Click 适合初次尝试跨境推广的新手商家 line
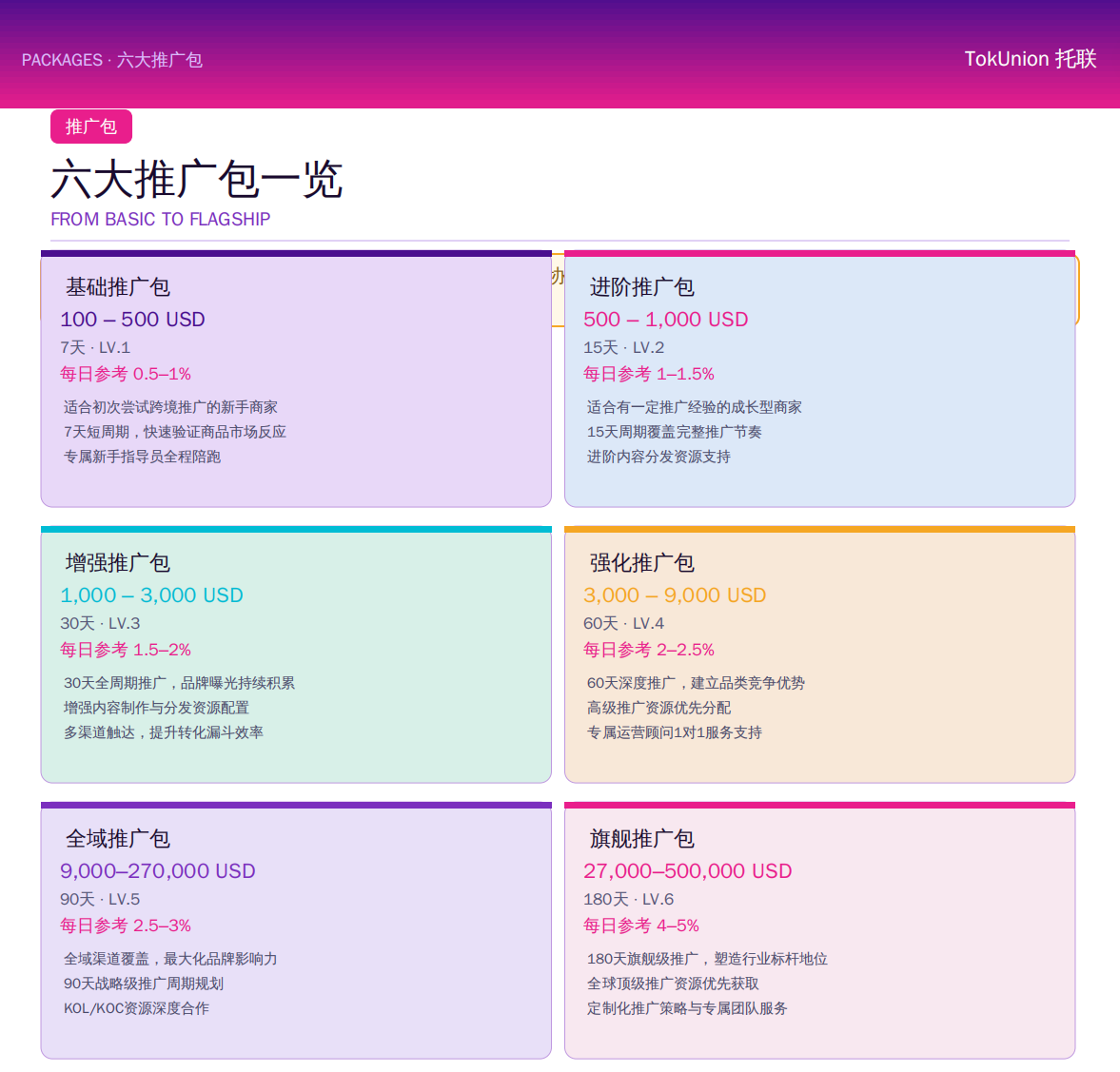 170,407
